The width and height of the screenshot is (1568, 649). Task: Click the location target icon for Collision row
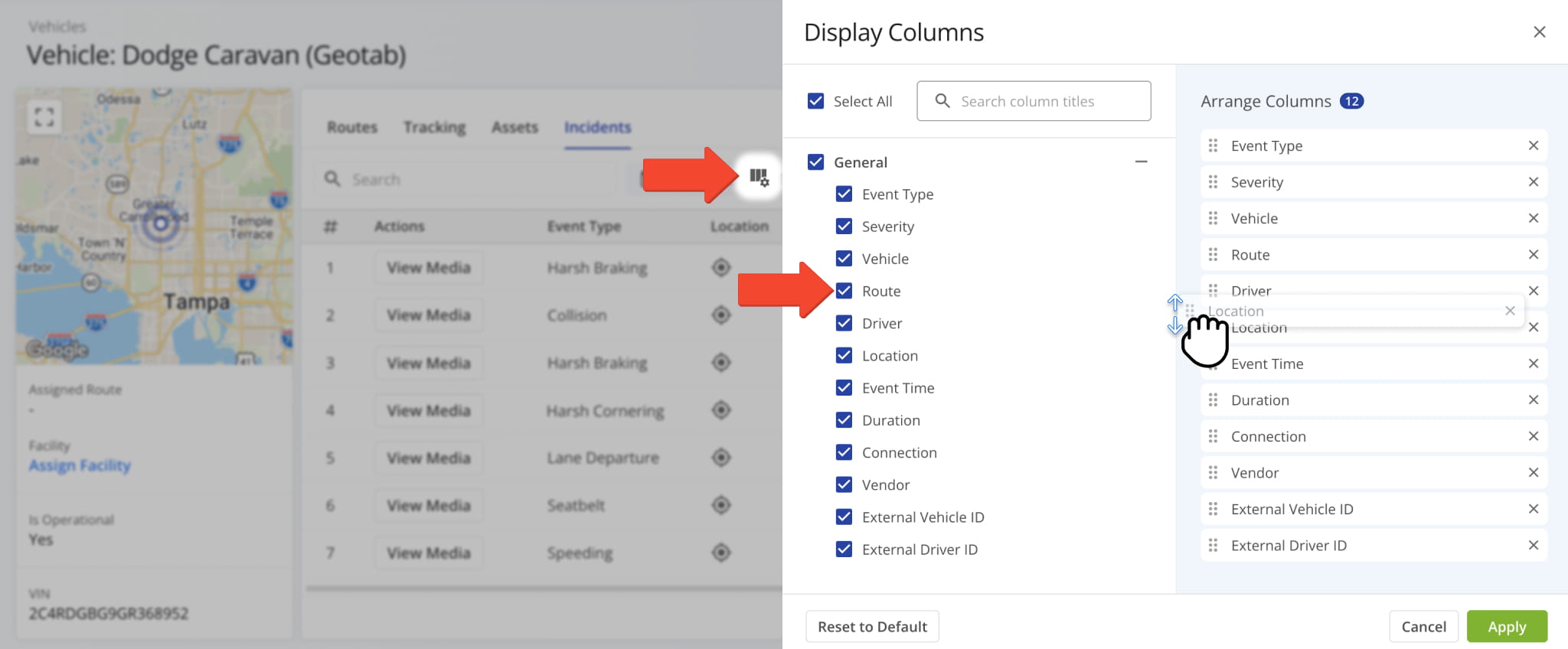[720, 315]
